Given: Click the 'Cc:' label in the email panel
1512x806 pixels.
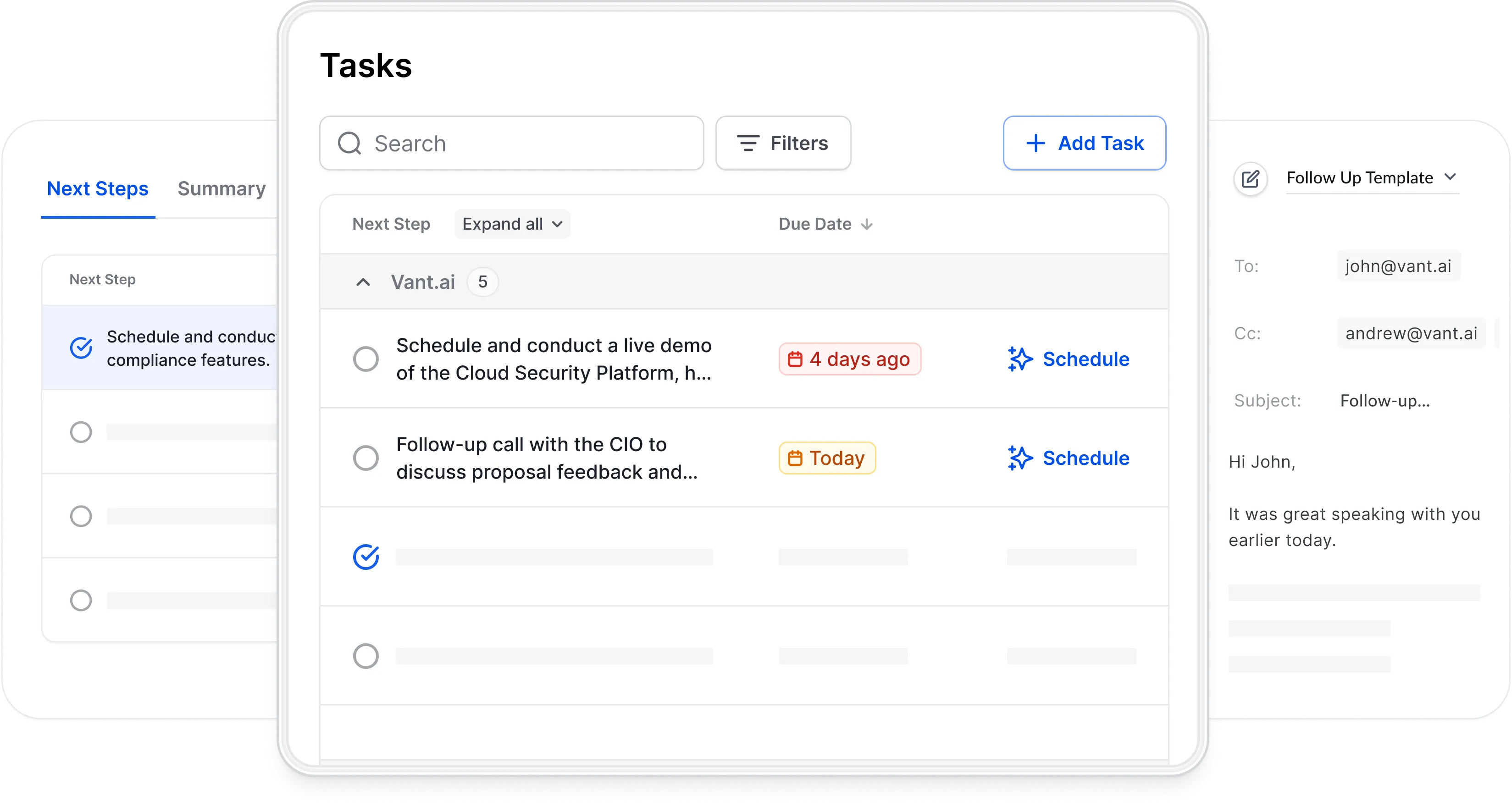Looking at the screenshot, I should click(1247, 333).
